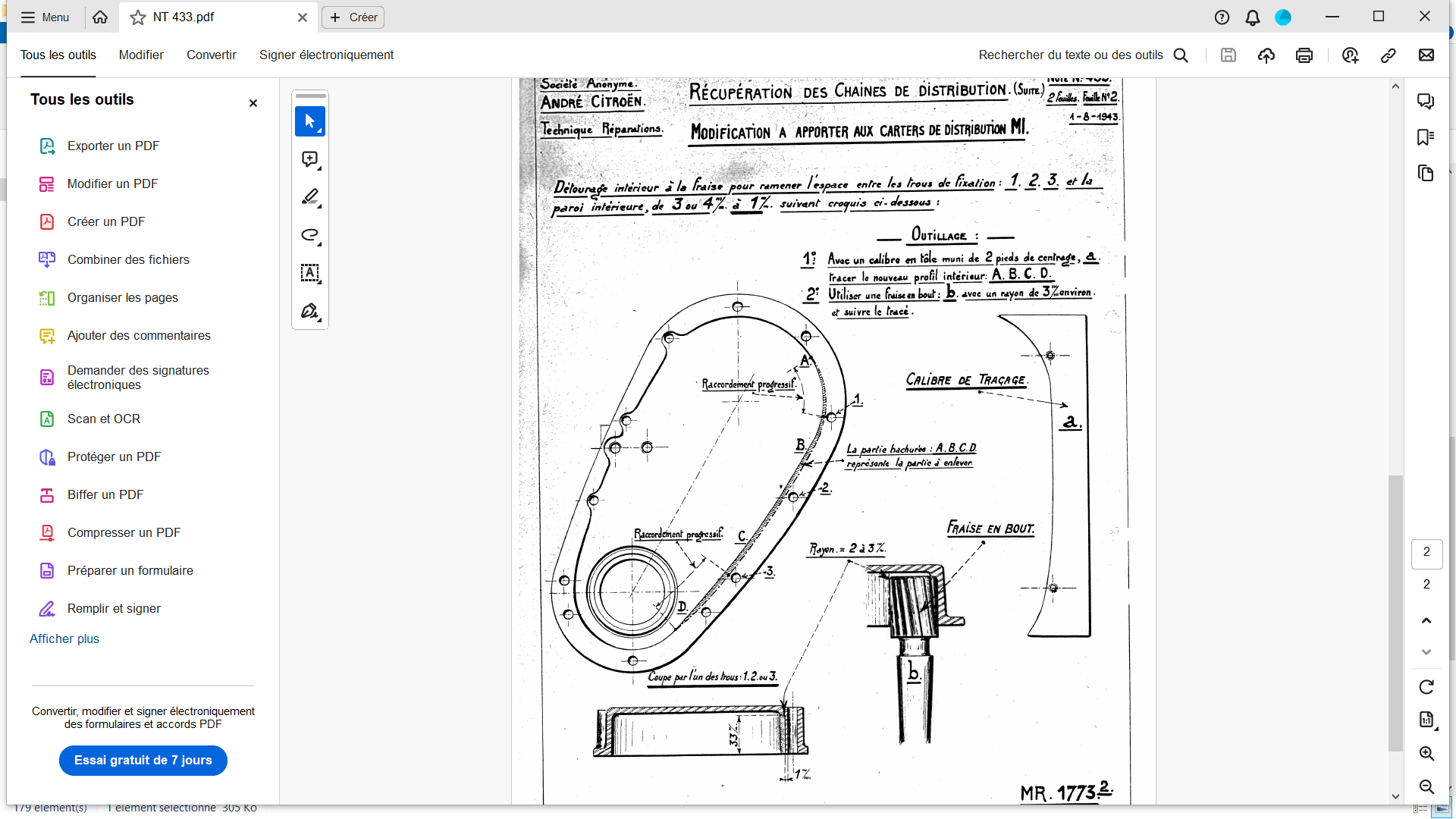The height and width of the screenshot is (819, 1456).
Task: Click Essai gratuit de 7 jours button
Action: tap(143, 760)
